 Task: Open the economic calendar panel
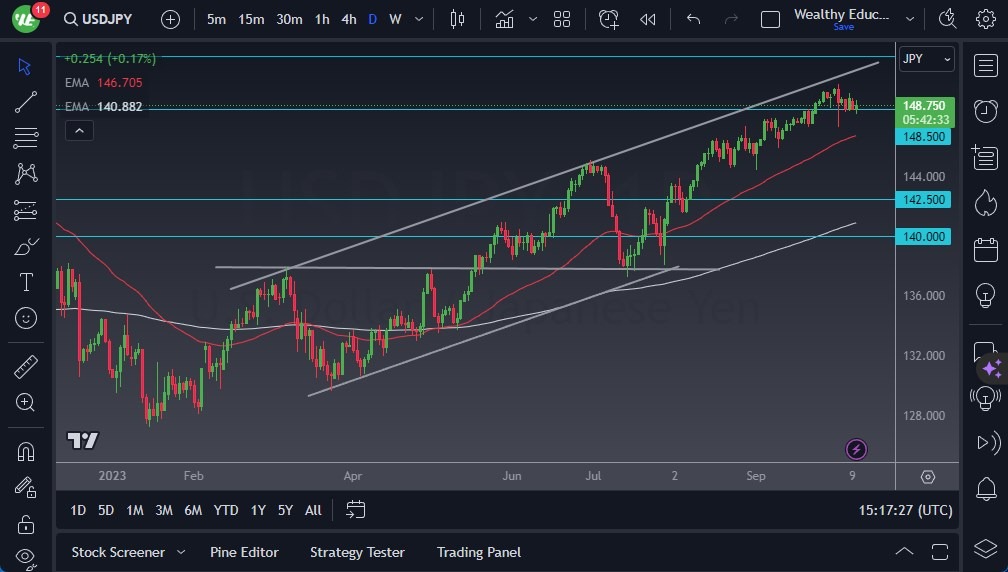pos(985,249)
